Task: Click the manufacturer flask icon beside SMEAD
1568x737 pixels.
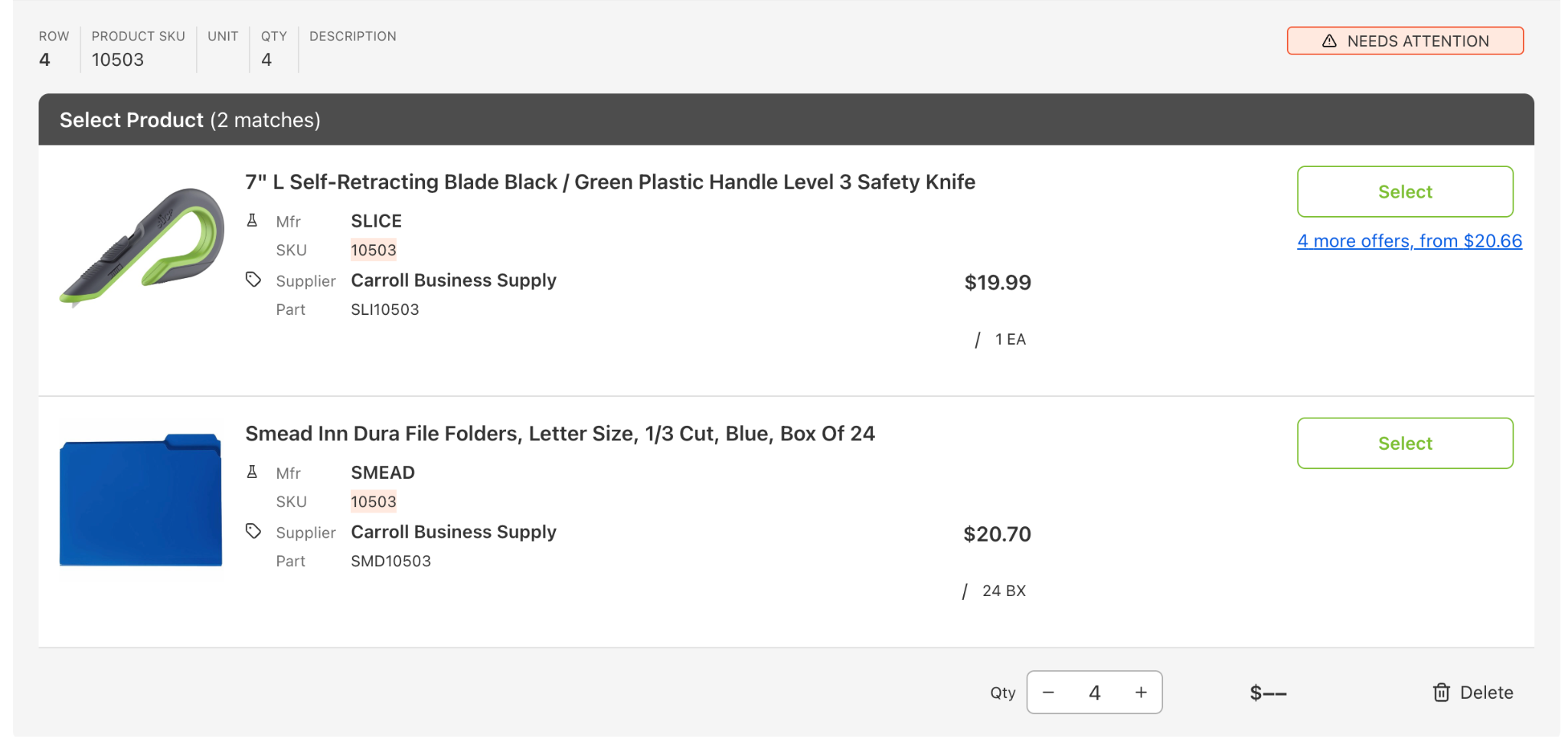Action: pyautogui.click(x=252, y=472)
